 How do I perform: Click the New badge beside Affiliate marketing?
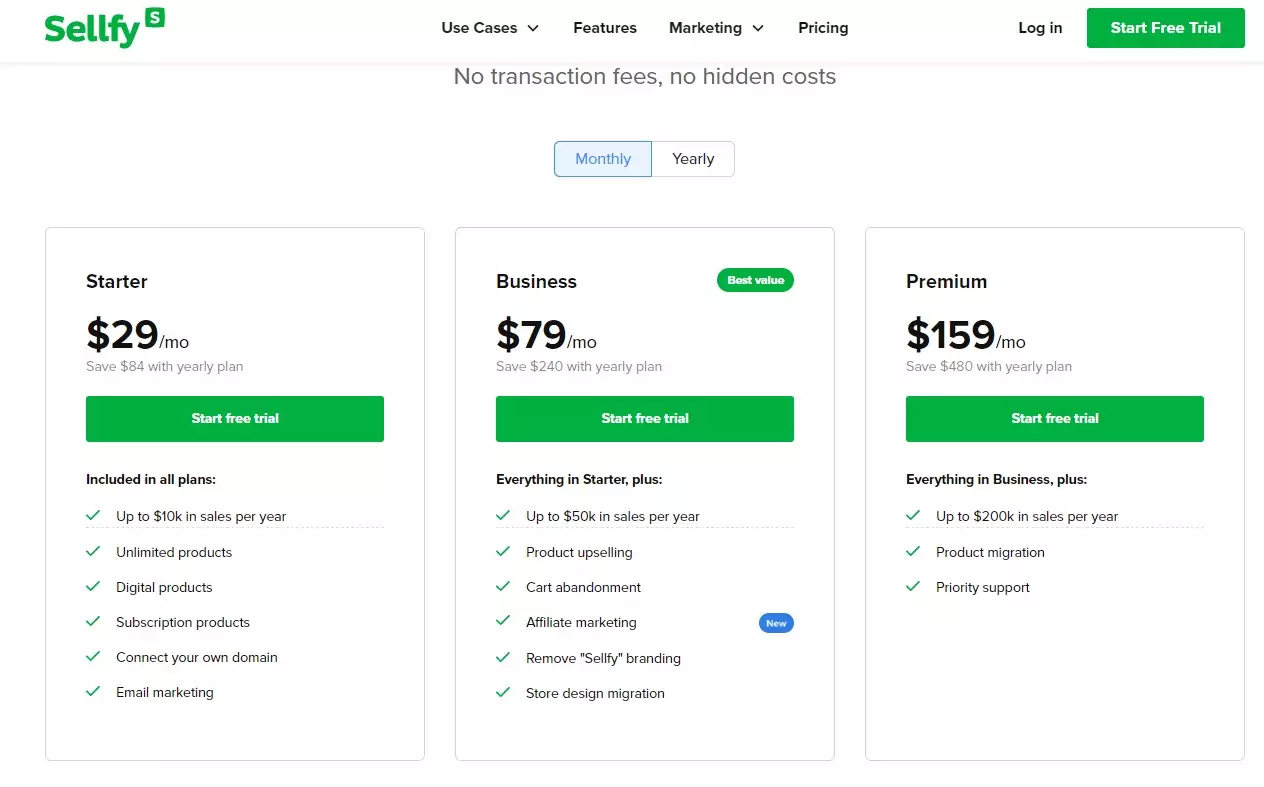coord(776,623)
